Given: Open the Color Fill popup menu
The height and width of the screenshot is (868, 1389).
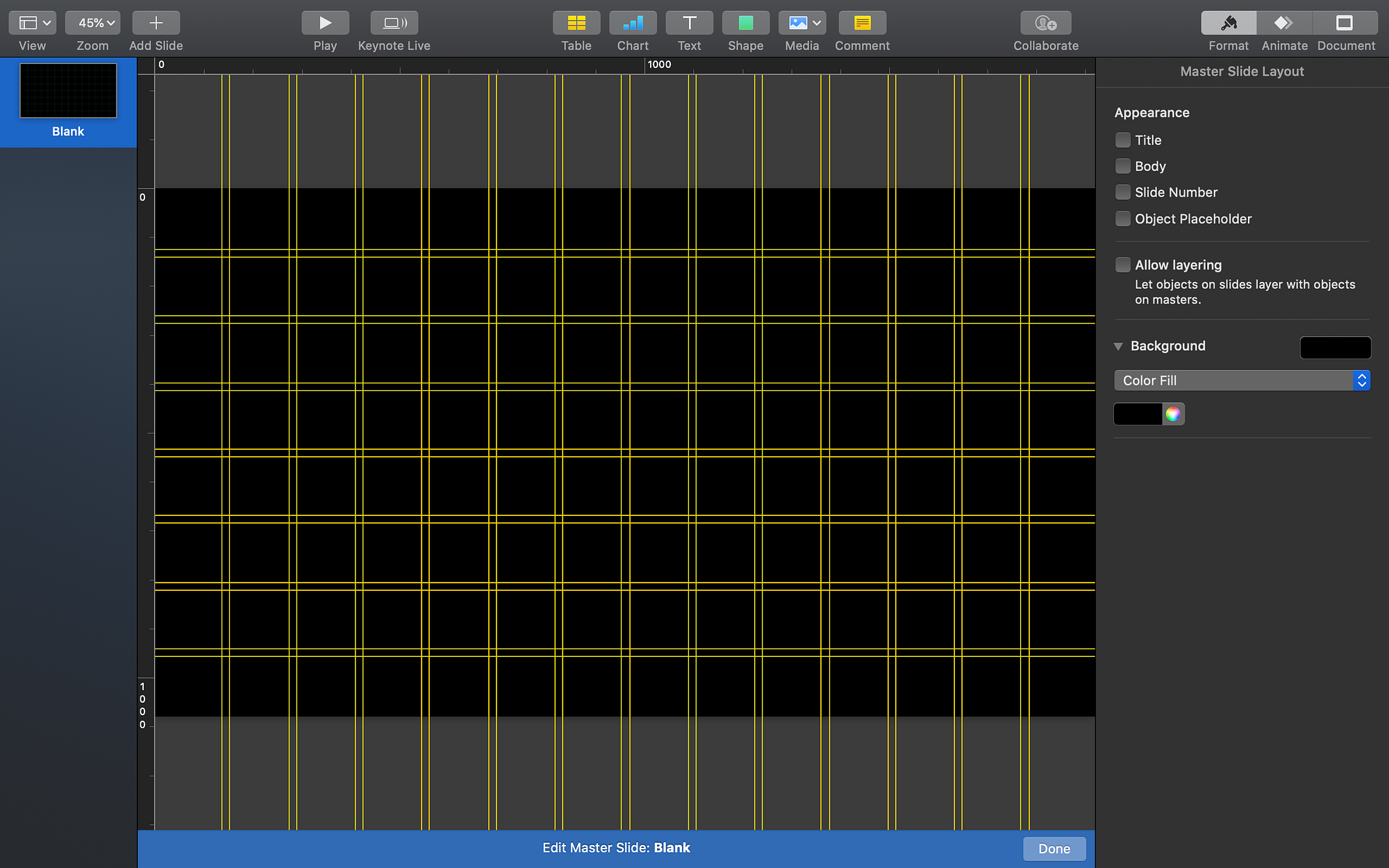Looking at the screenshot, I should 1242,381.
